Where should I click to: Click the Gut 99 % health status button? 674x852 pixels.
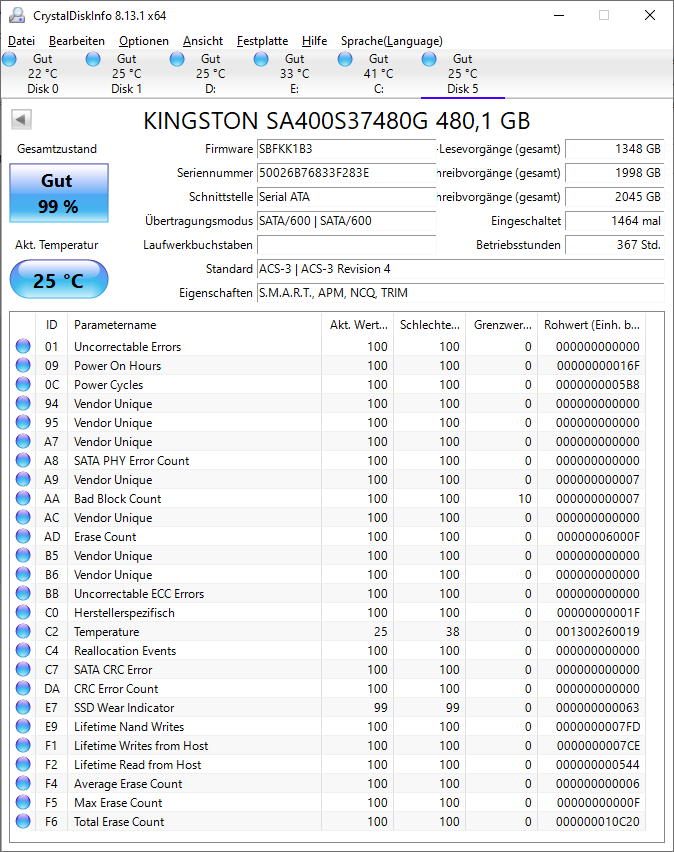[59, 193]
